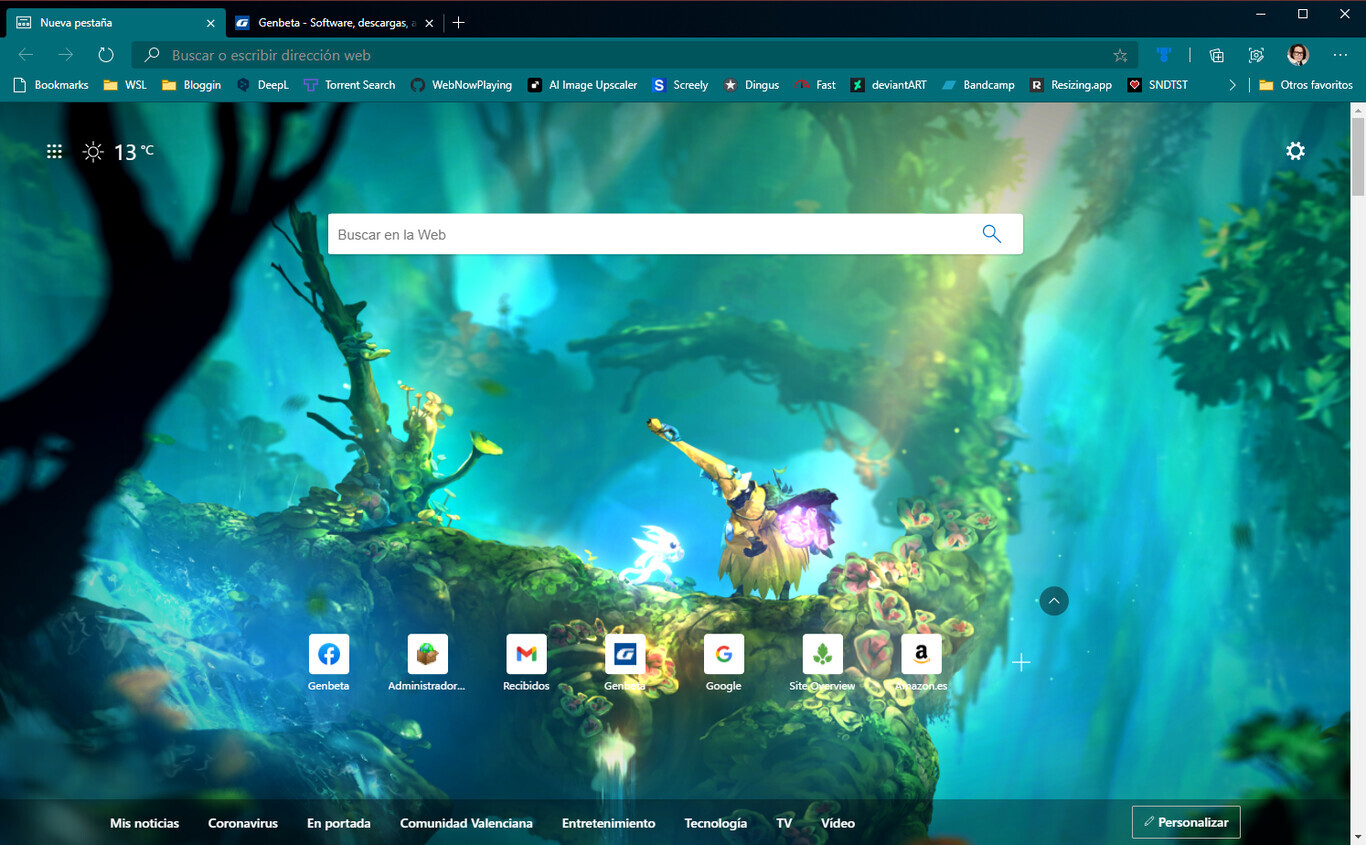Image resolution: width=1366 pixels, height=845 pixels.
Task: Open the Google shortcut tile
Action: (x=723, y=655)
